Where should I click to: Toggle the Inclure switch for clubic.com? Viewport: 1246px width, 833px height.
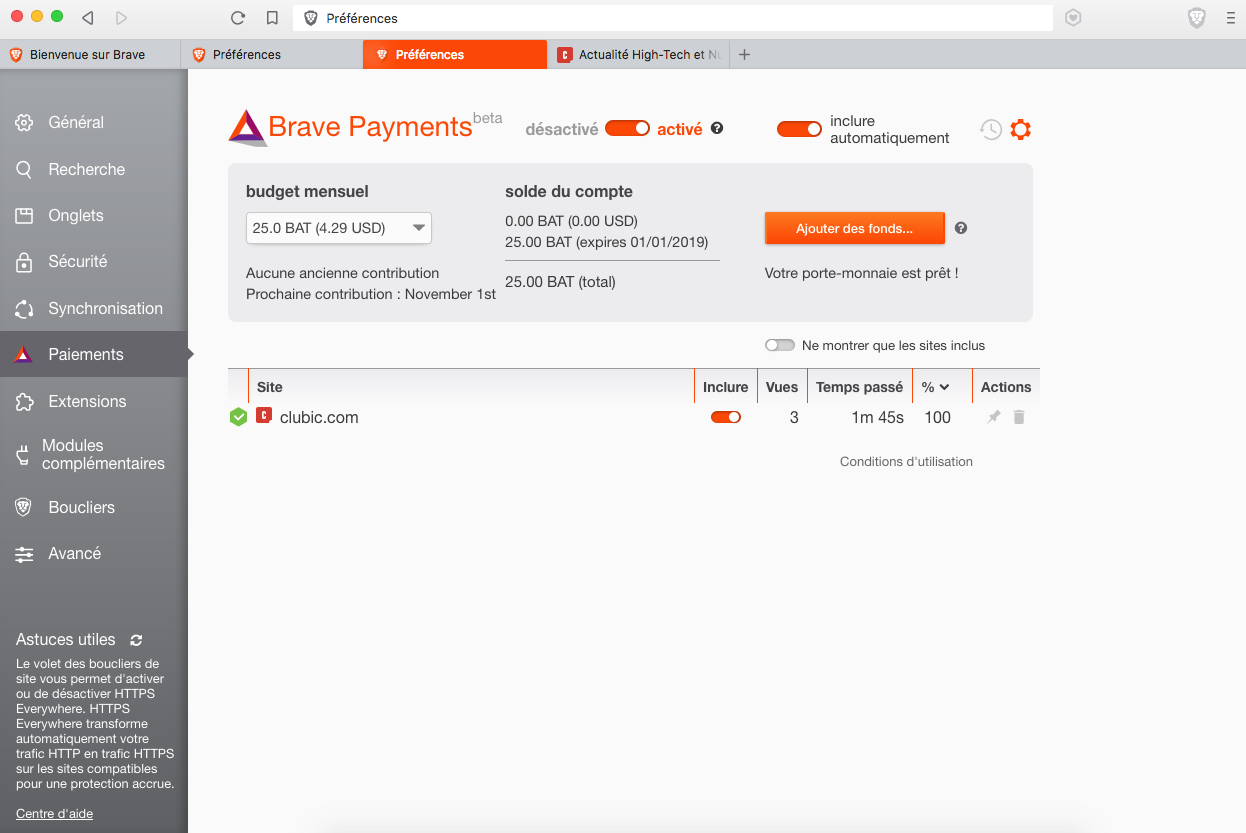coord(726,417)
